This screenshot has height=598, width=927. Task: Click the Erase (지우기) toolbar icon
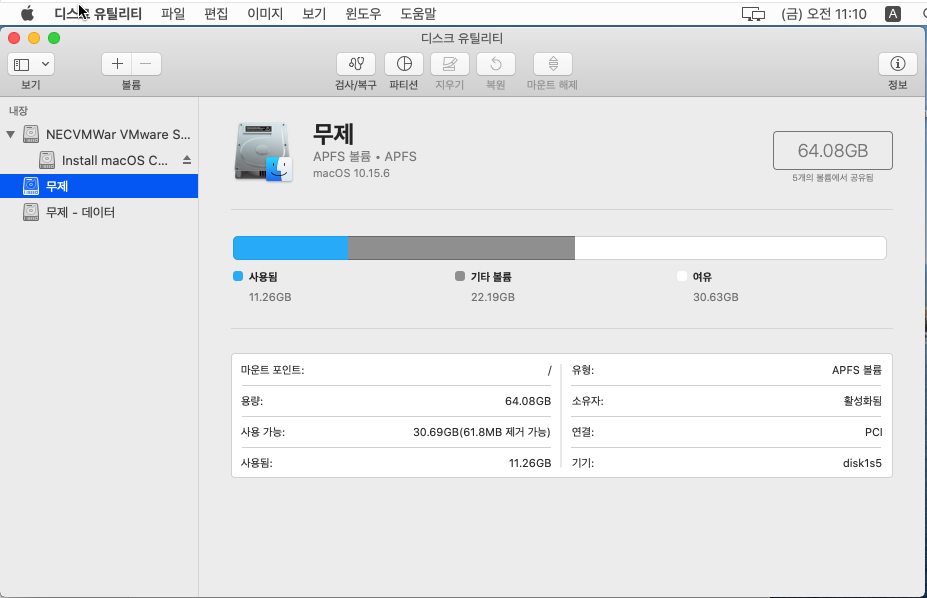point(450,64)
